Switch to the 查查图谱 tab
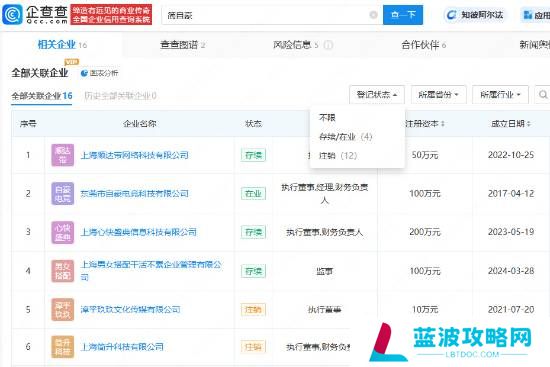The height and width of the screenshot is (367, 550). pos(182,45)
